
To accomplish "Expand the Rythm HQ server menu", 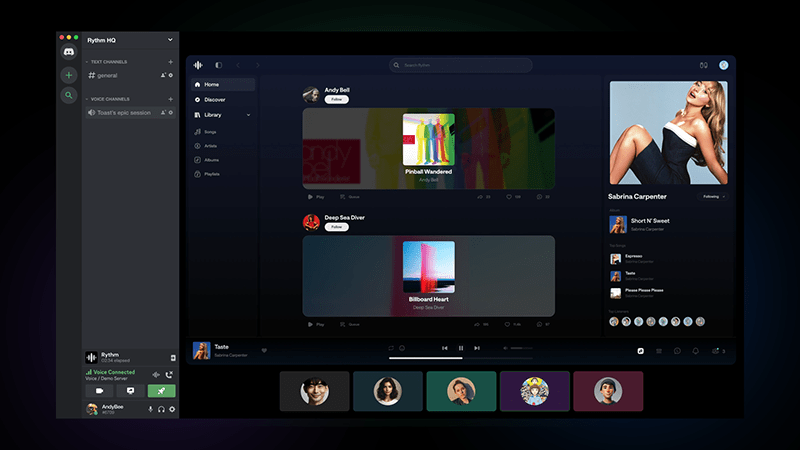I will coord(170,40).
